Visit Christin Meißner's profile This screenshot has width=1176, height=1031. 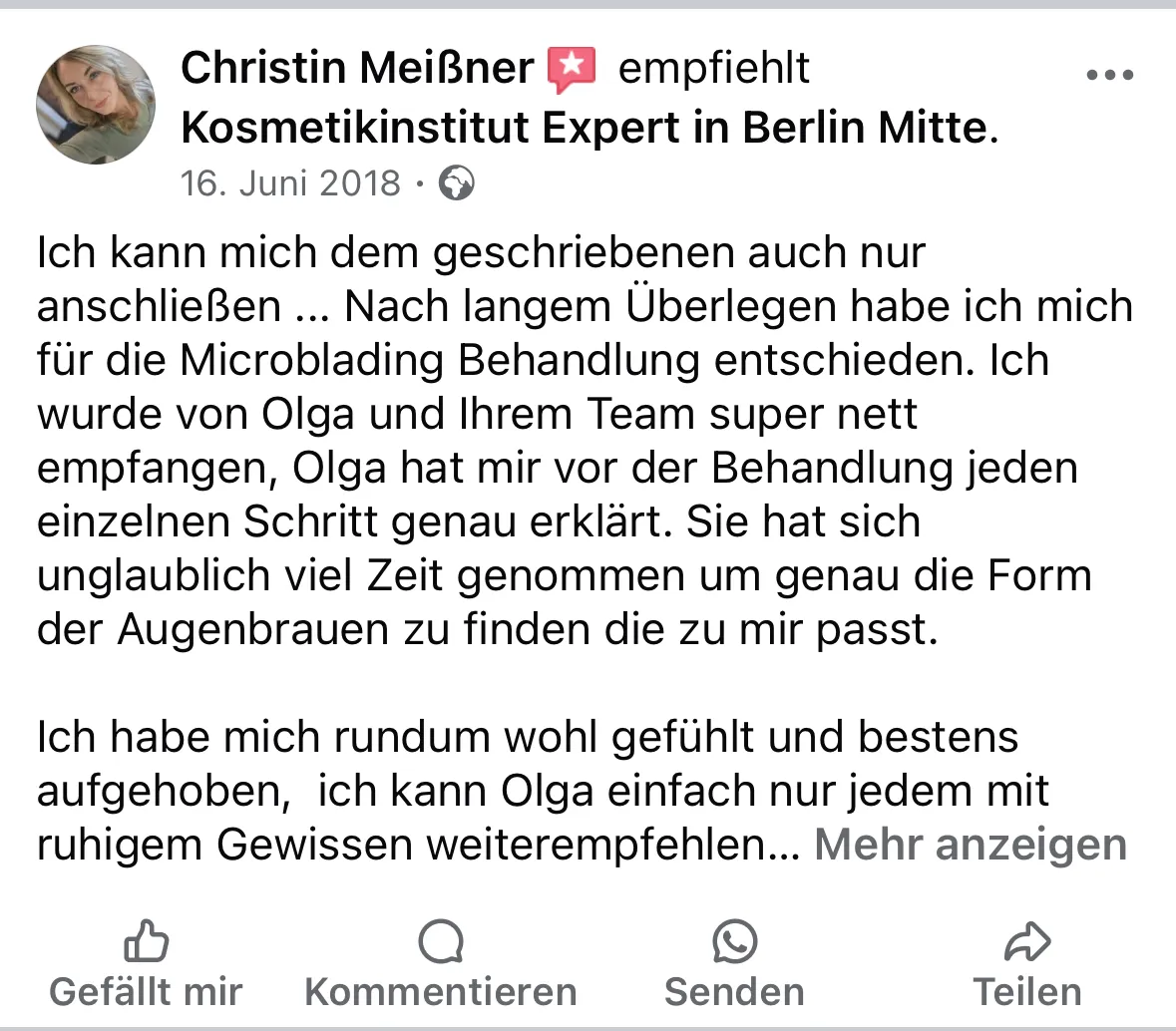click(356, 67)
